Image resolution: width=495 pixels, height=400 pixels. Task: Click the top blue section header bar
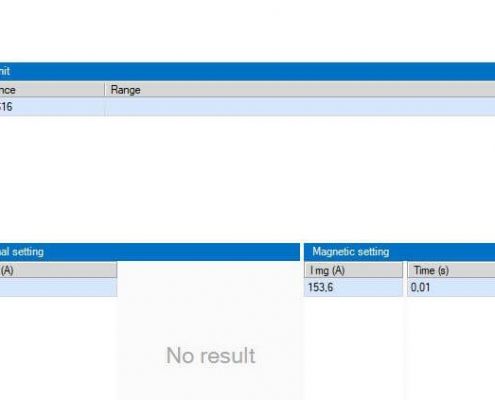point(247,71)
